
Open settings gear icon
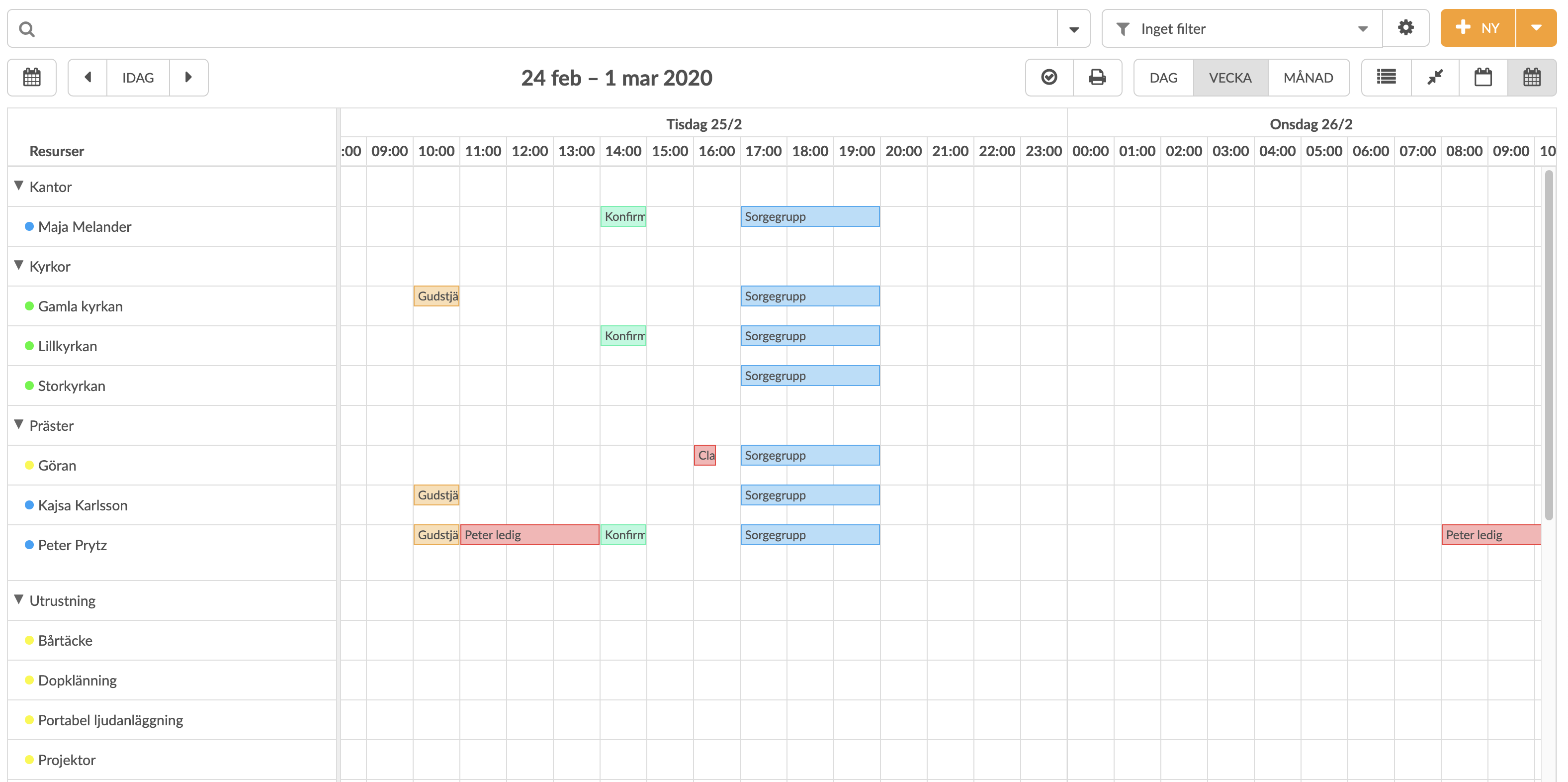(x=1405, y=28)
